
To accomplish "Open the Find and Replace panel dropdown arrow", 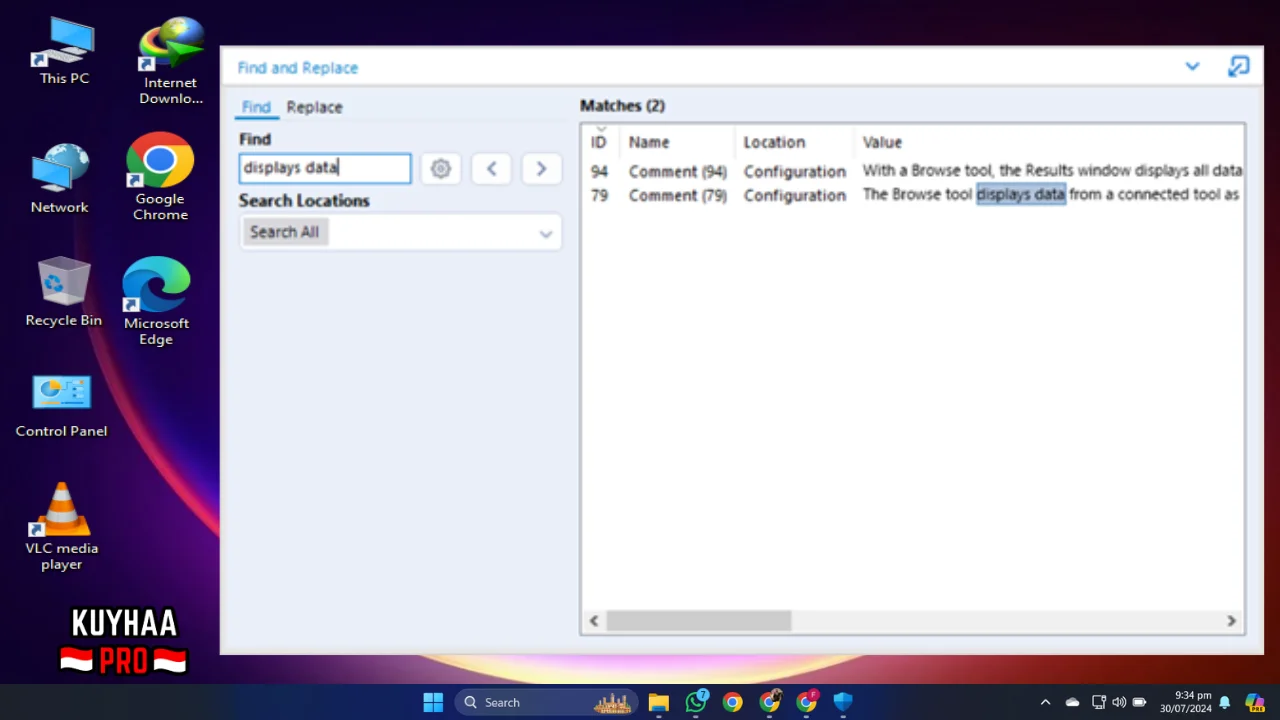I will (1192, 67).
